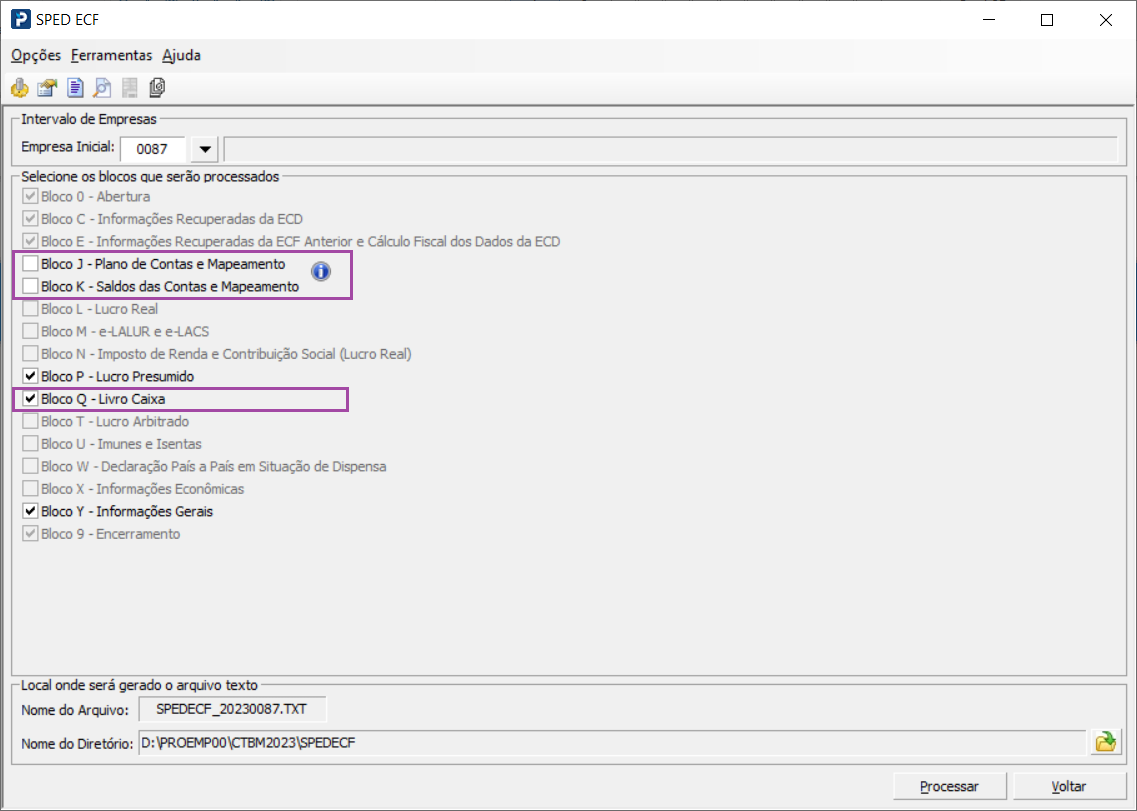Click the Bloco U - Imunes e Isentas checkbox
The height and width of the screenshot is (811, 1137).
pyautogui.click(x=30, y=443)
